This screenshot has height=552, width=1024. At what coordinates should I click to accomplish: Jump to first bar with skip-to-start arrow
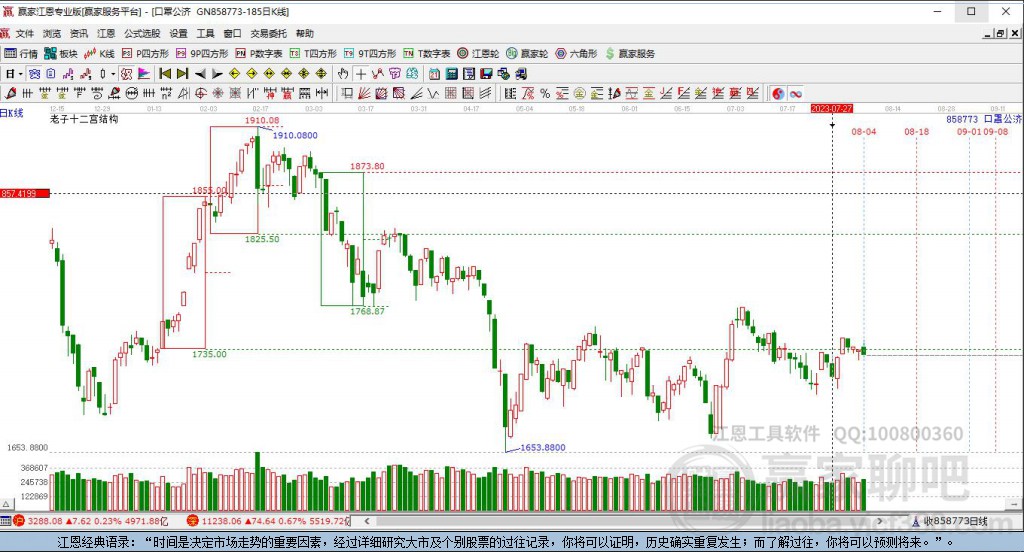(165, 74)
